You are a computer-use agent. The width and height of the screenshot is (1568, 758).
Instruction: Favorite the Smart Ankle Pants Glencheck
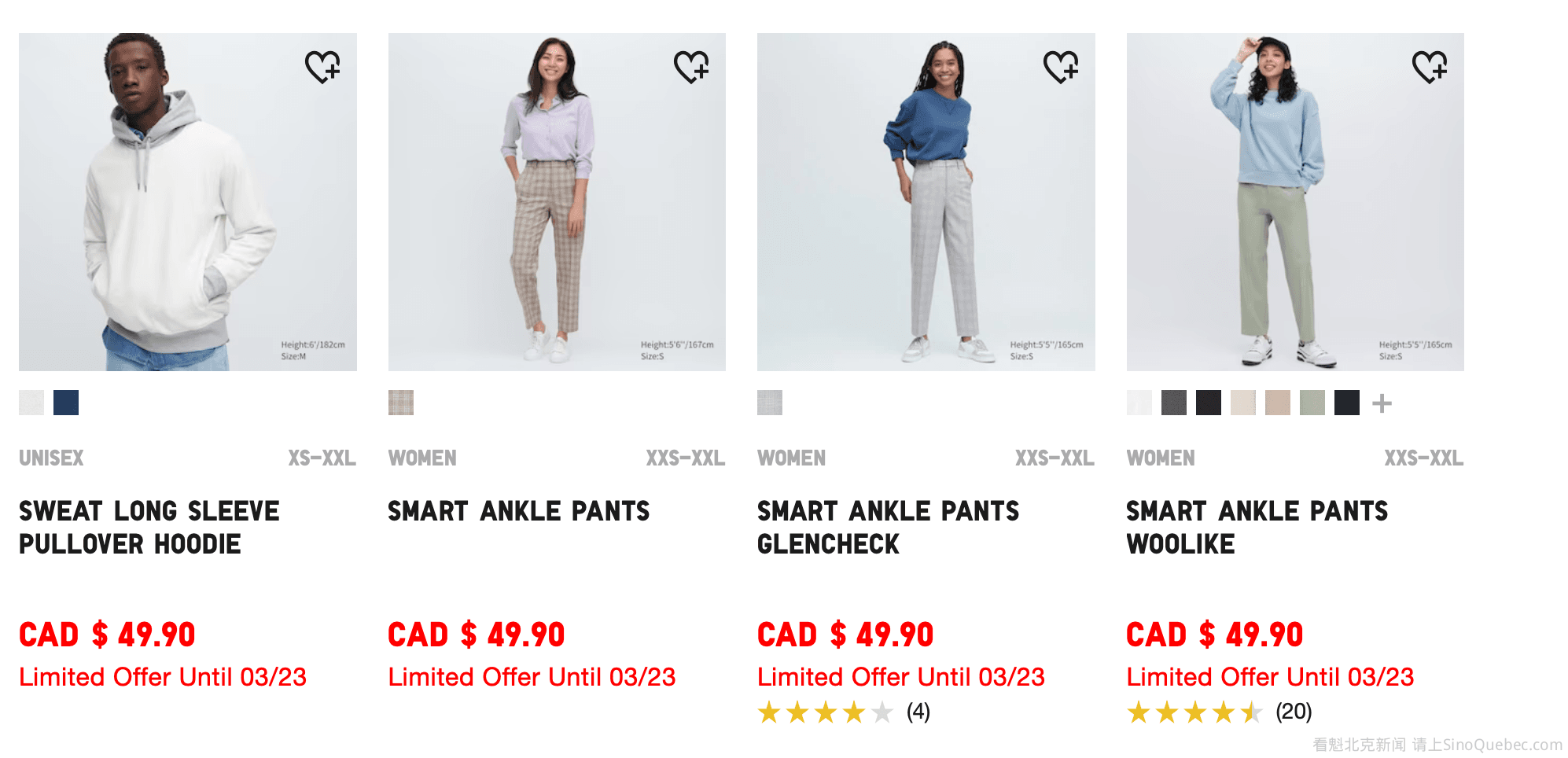click(x=1061, y=67)
